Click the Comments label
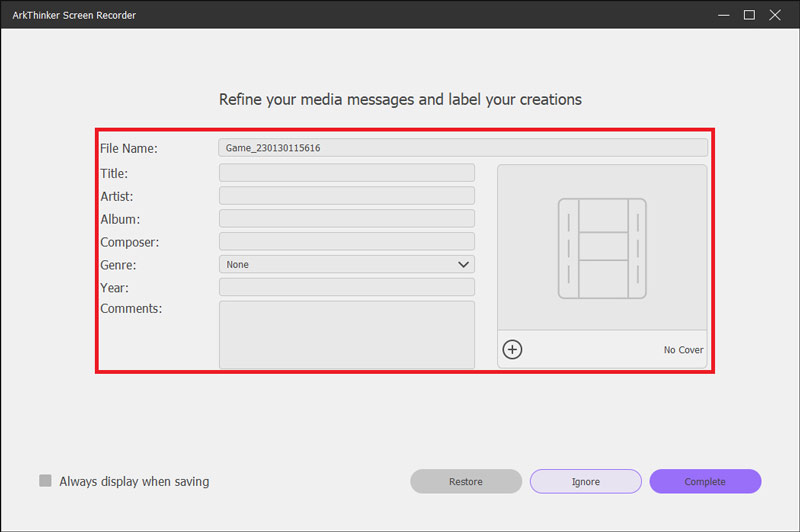 (x=131, y=309)
